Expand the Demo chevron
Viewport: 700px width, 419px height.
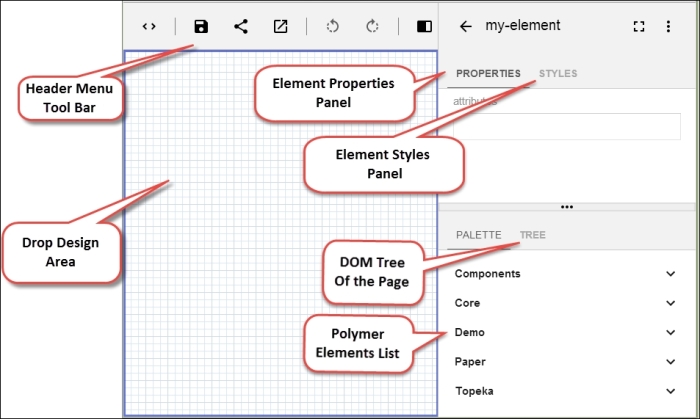click(671, 332)
